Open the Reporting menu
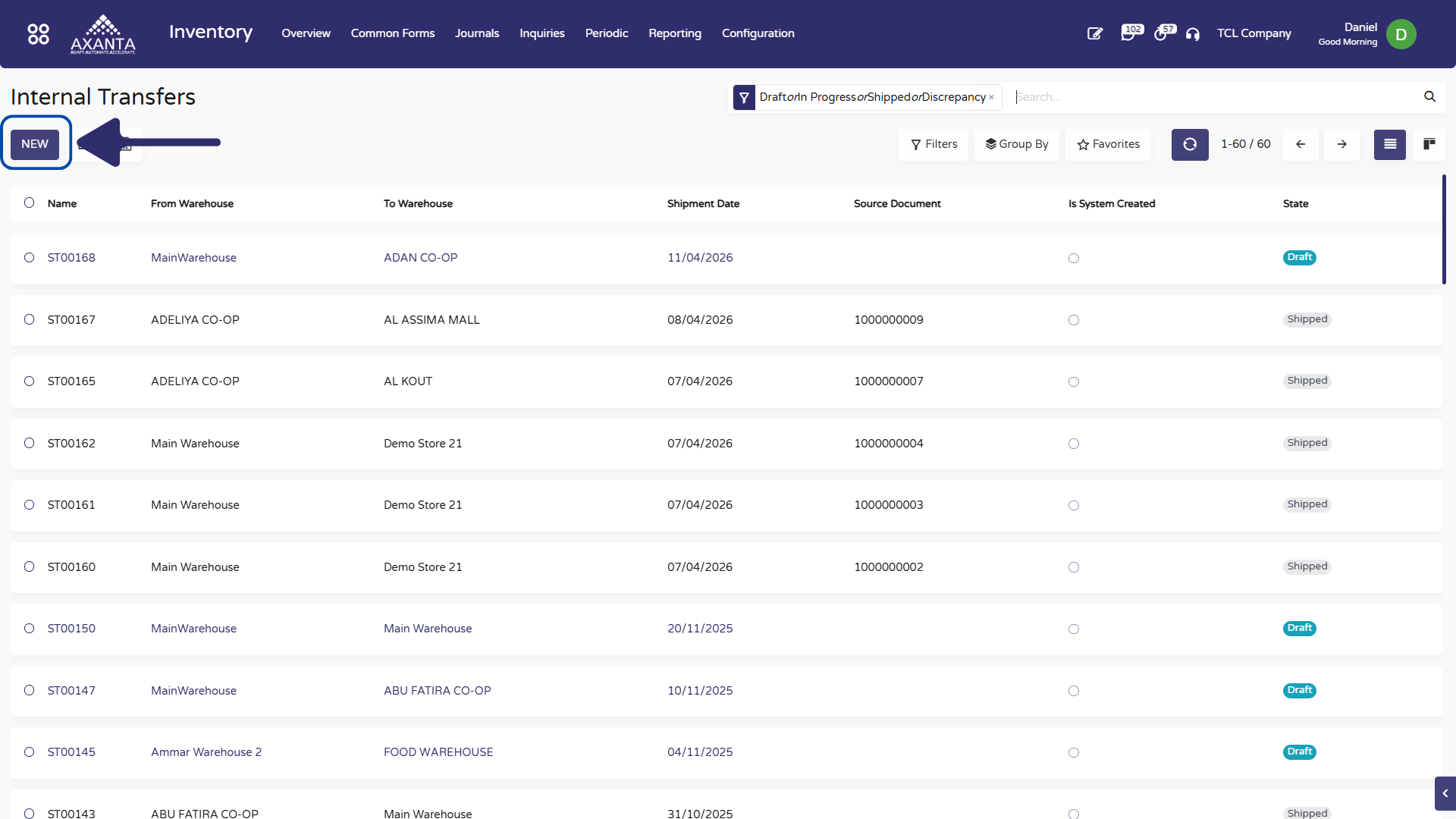Image resolution: width=1456 pixels, height=819 pixels. click(x=674, y=33)
